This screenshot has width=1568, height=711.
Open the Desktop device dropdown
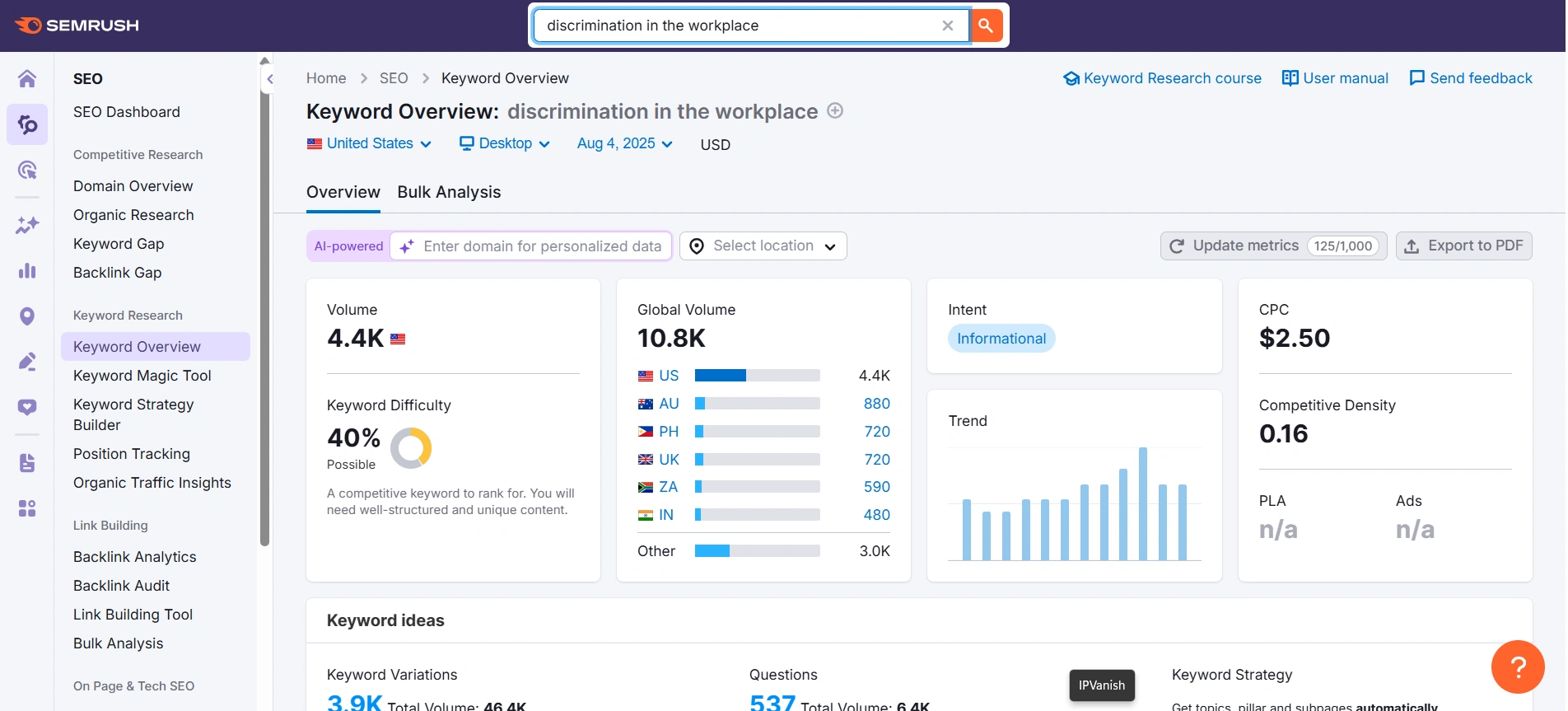click(x=504, y=143)
